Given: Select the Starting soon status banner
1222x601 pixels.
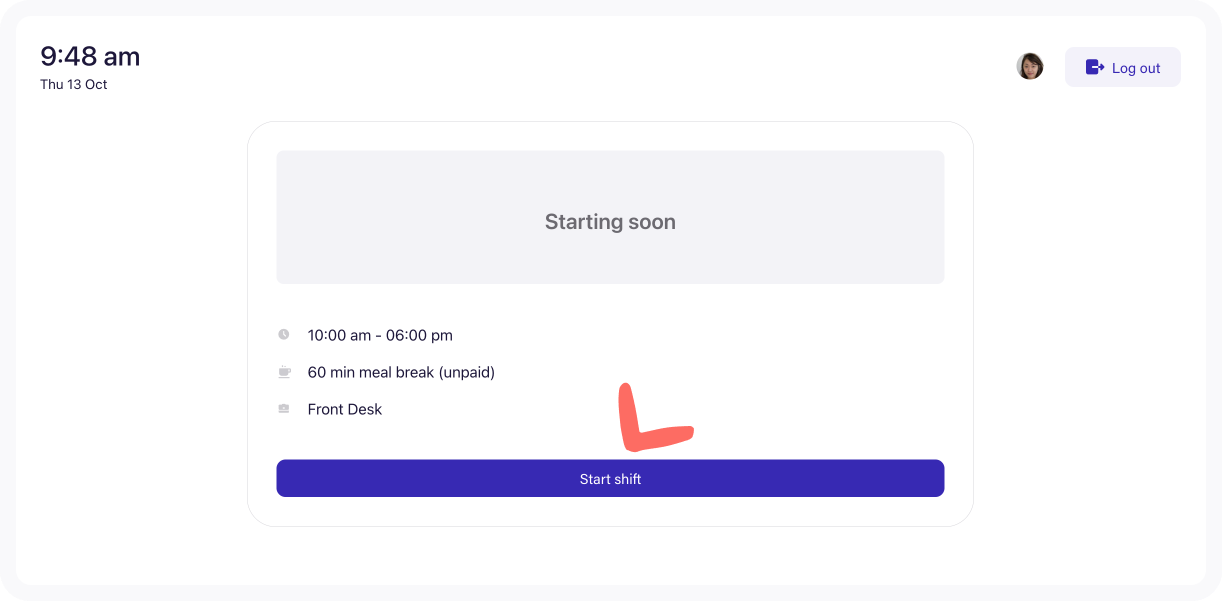Looking at the screenshot, I should click(610, 217).
